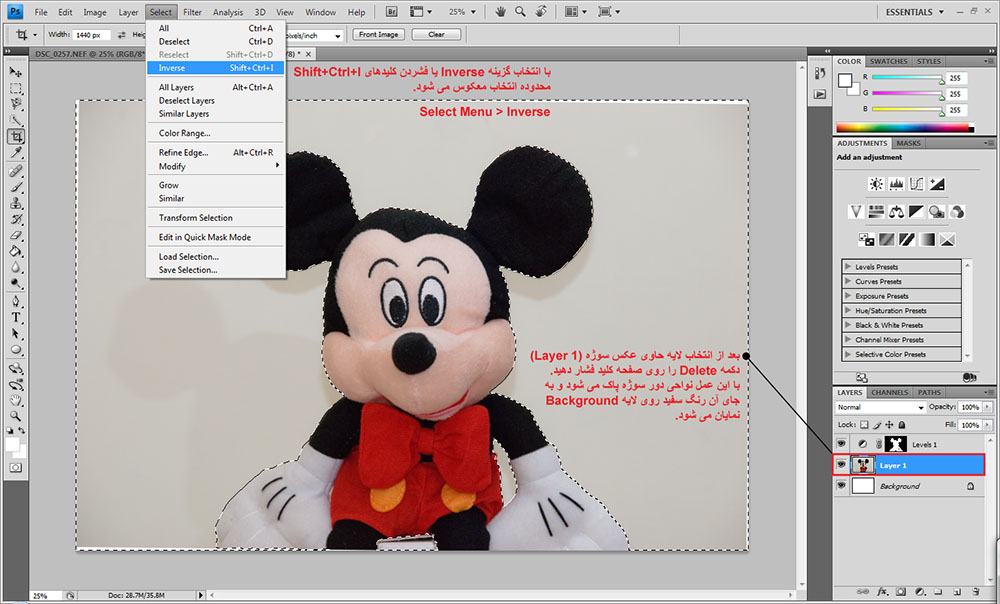Add a Brightness/Contrast adjustment
1000x604 pixels.
[x=876, y=184]
